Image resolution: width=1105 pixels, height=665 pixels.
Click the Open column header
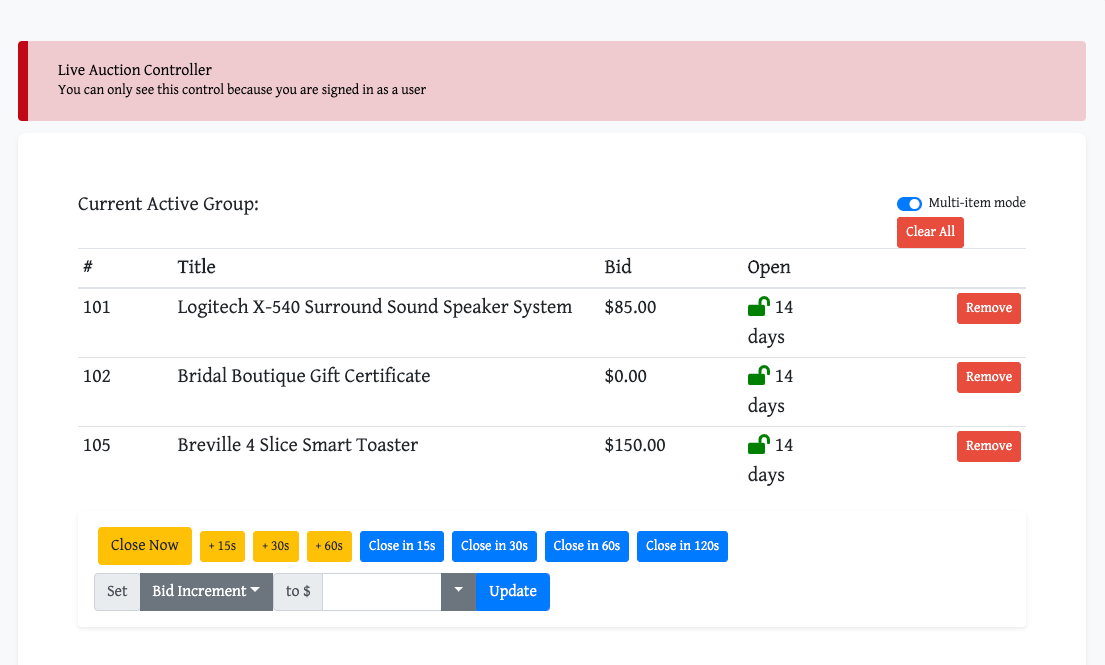coord(769,268)
